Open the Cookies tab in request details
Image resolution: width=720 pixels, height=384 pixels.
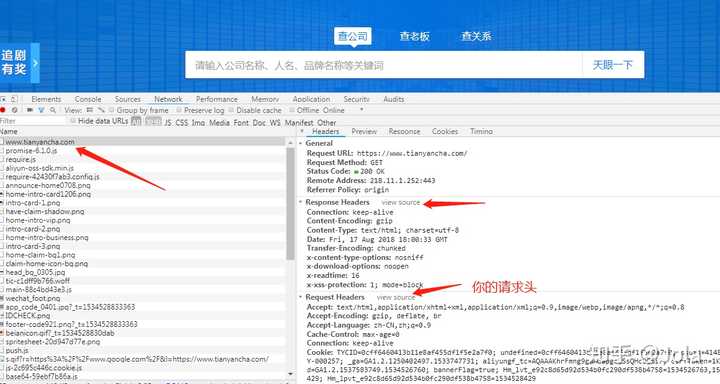tap(444, 131)
